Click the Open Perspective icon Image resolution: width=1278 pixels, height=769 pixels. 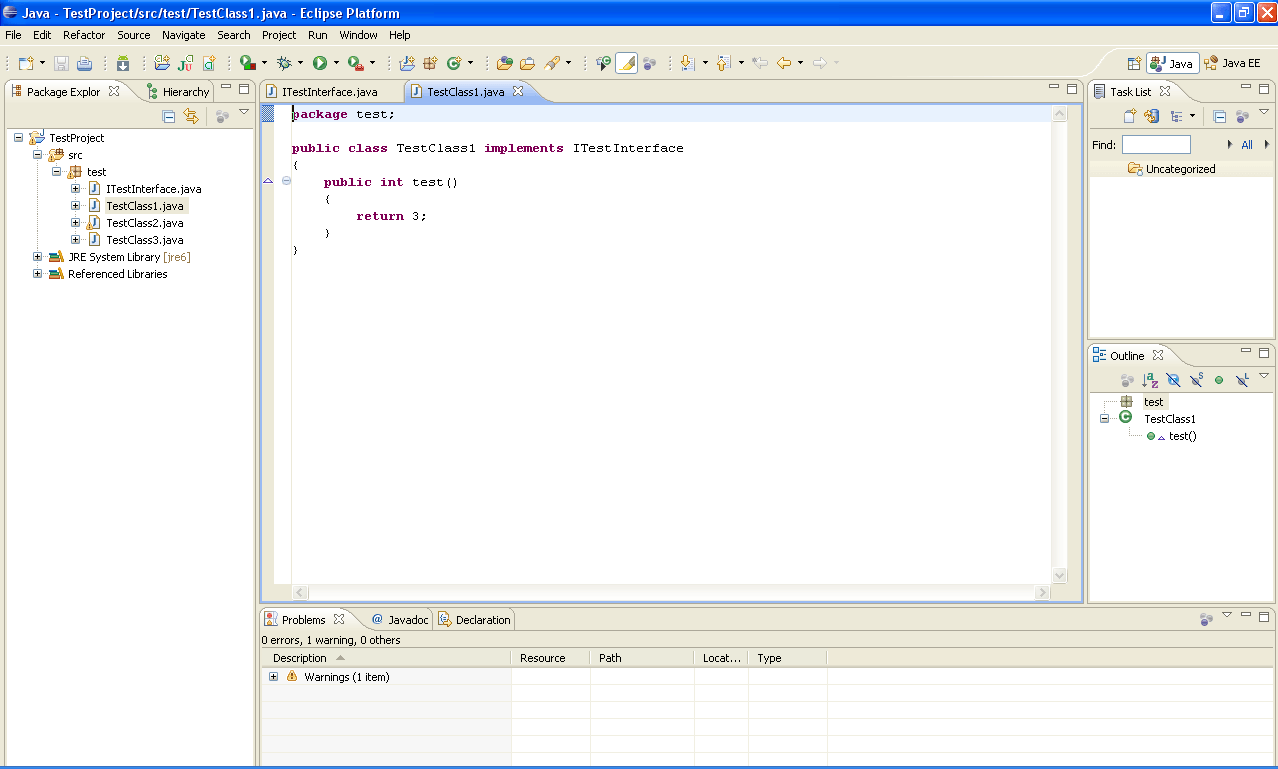(1134, 63)
